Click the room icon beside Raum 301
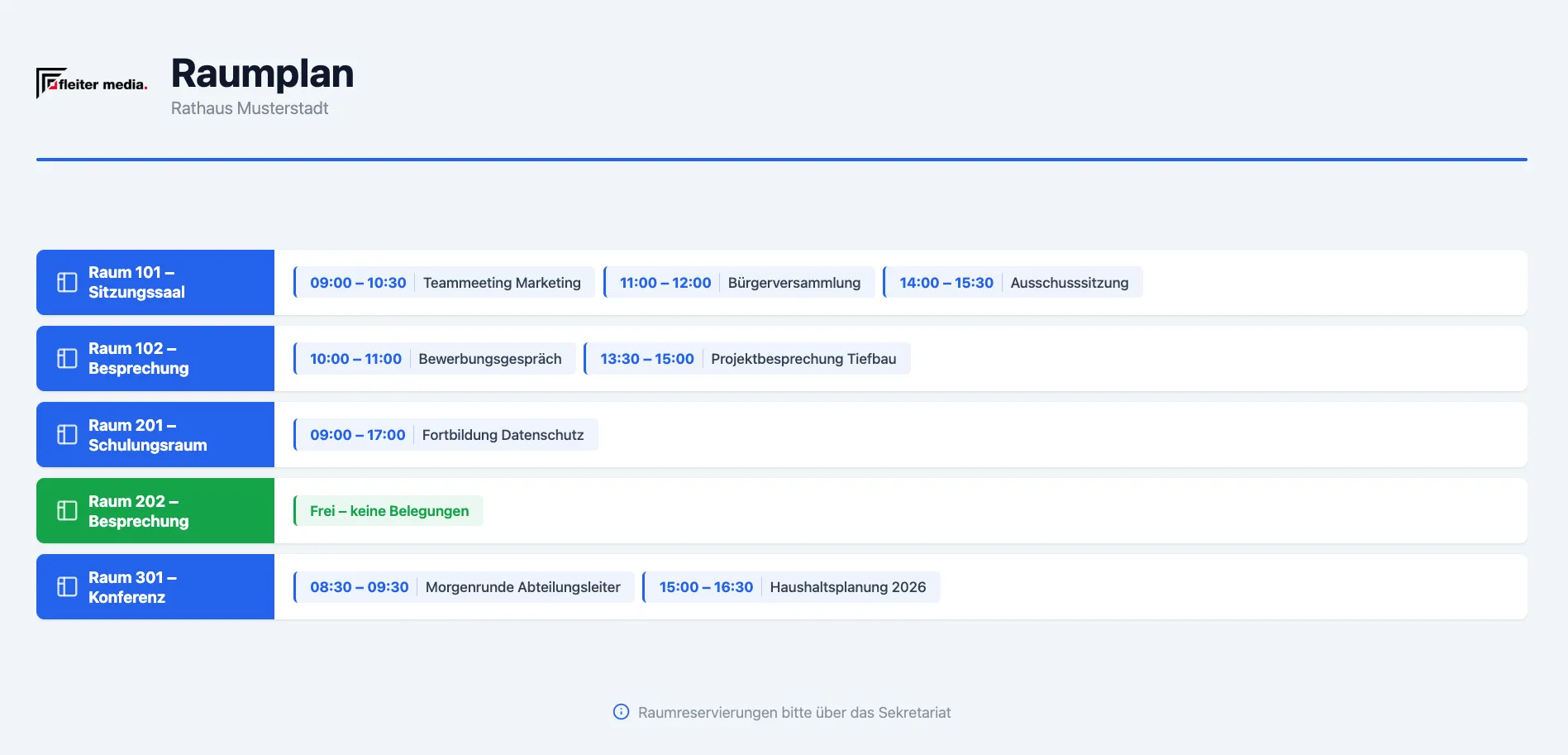 67,587
